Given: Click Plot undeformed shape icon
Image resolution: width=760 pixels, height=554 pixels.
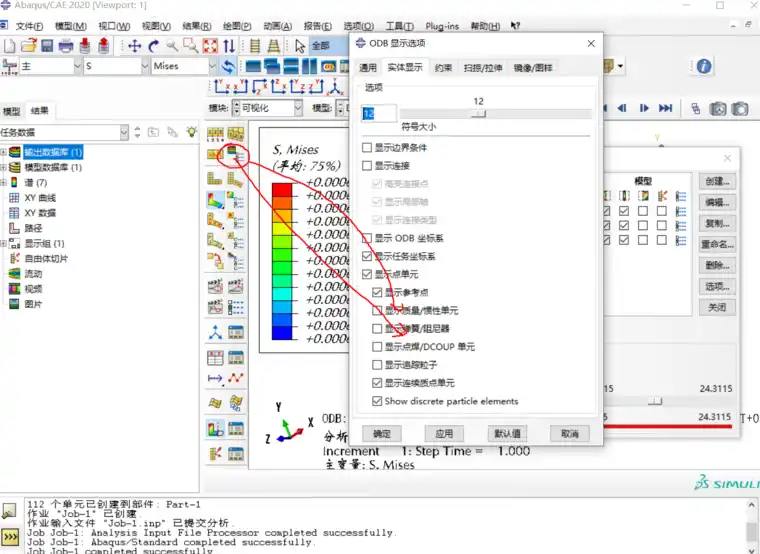Looking at the screenshot, I should 215,178.
